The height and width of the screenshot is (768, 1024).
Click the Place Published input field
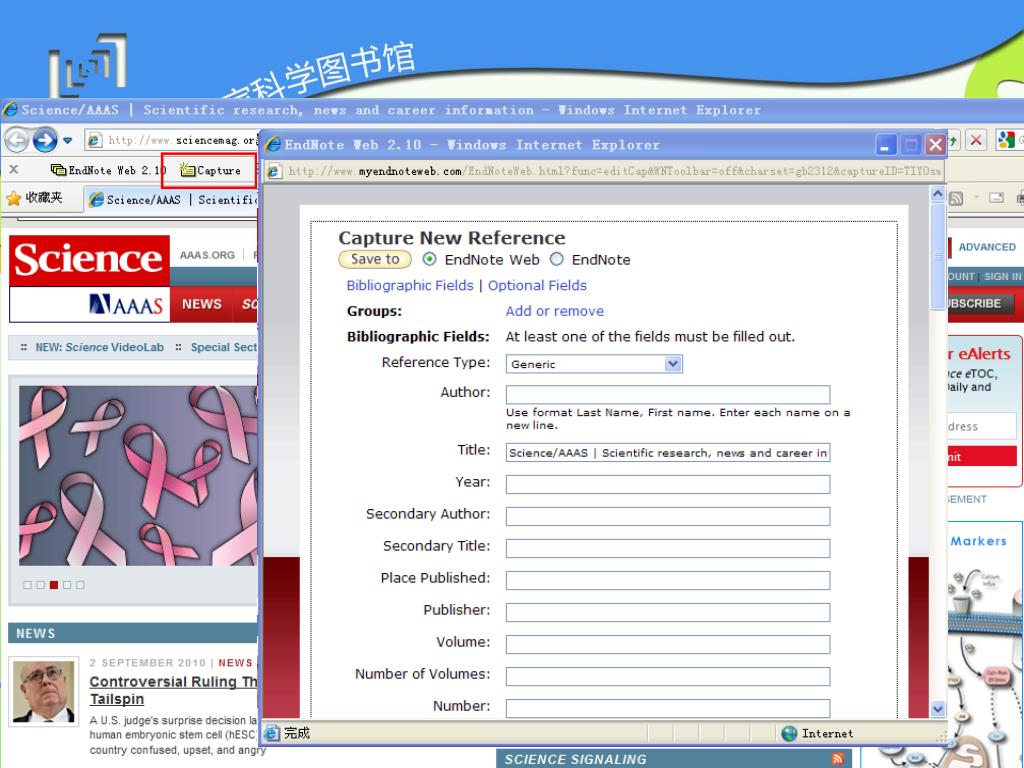[667, 580]
